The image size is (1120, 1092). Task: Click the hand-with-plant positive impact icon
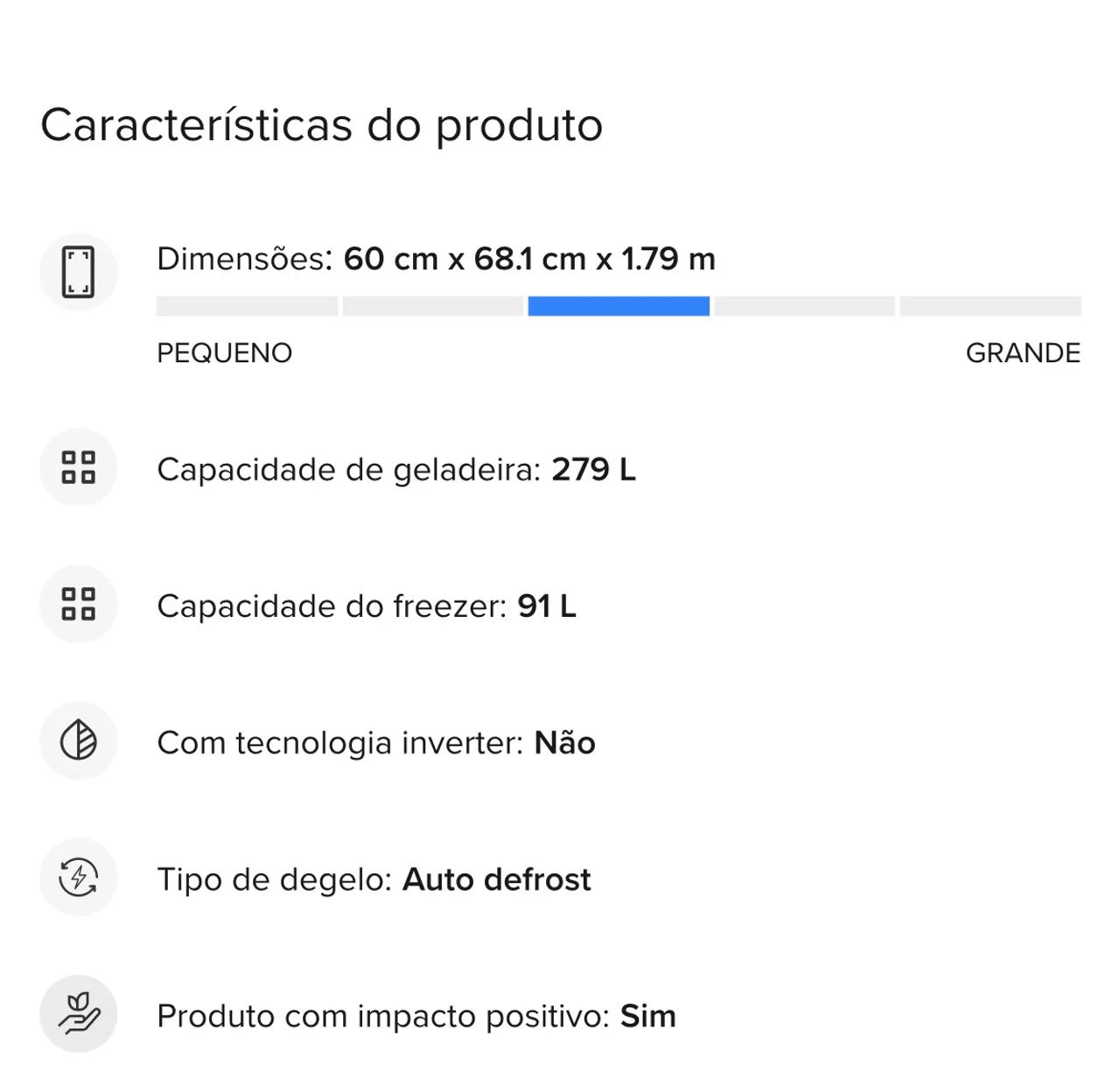(x=78, y=1014)
